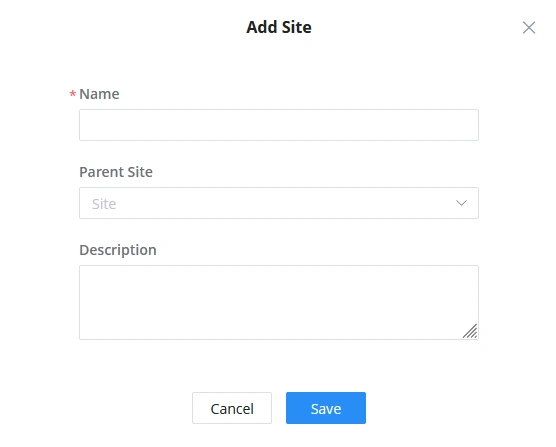
Task: Click the Description label
Action: click(118, 250)
